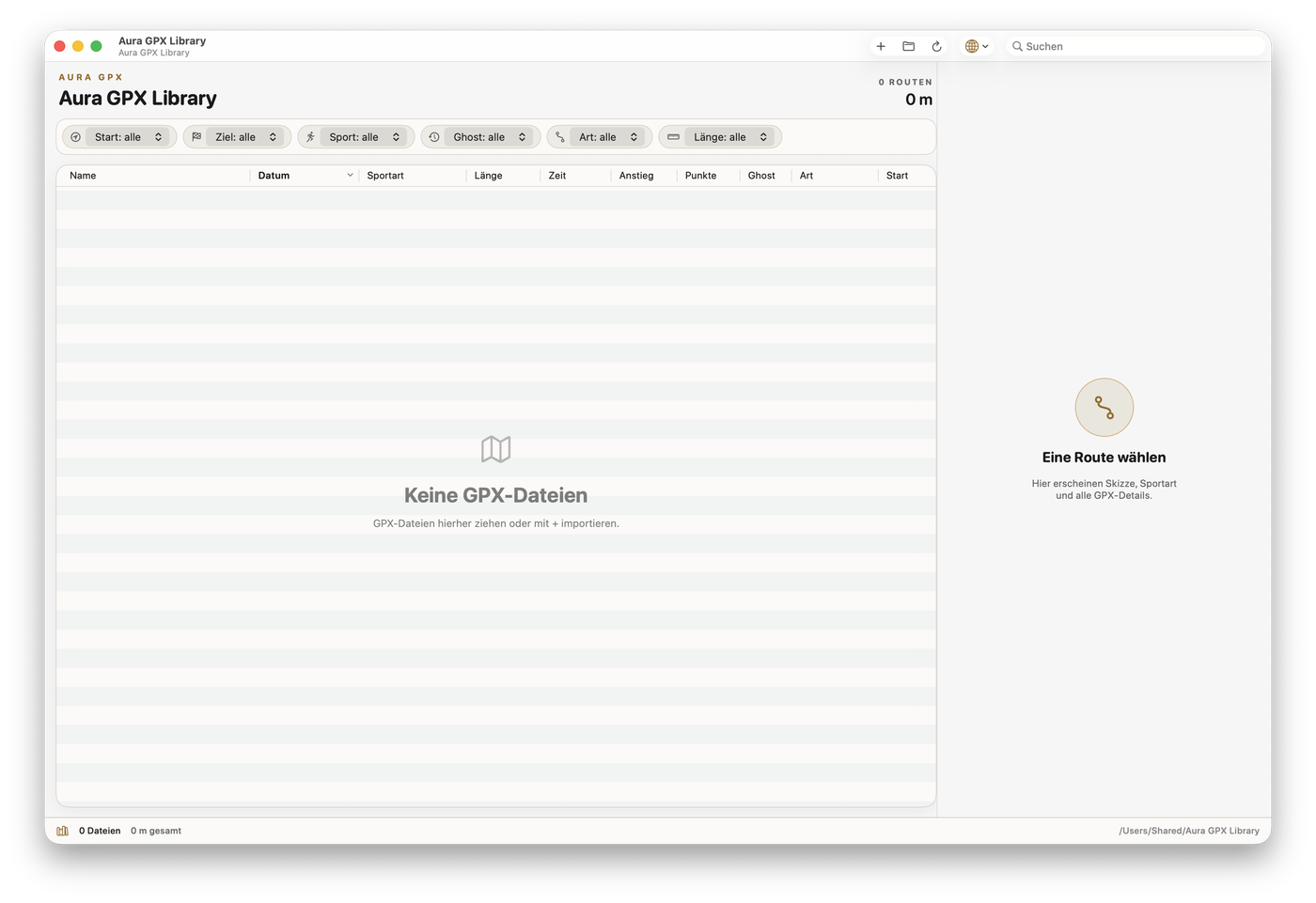The height and width of the screenshot is (903, 1316).
Task: Click the '0 Dateien' status text
Action: pos(100,831)
